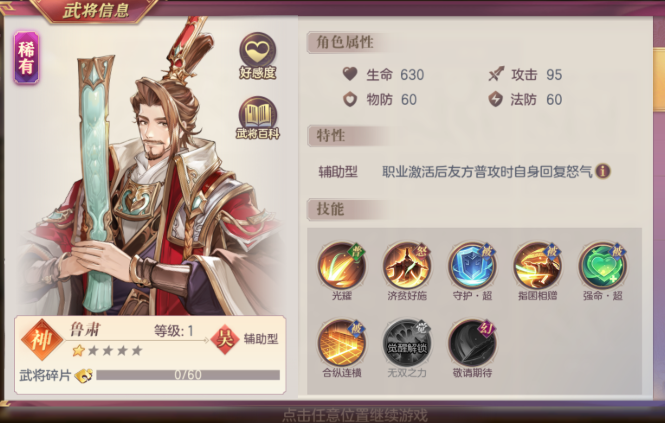Select the 济贫好施 rage skill icon
The image size is (665, 423).
pos(407,266)
